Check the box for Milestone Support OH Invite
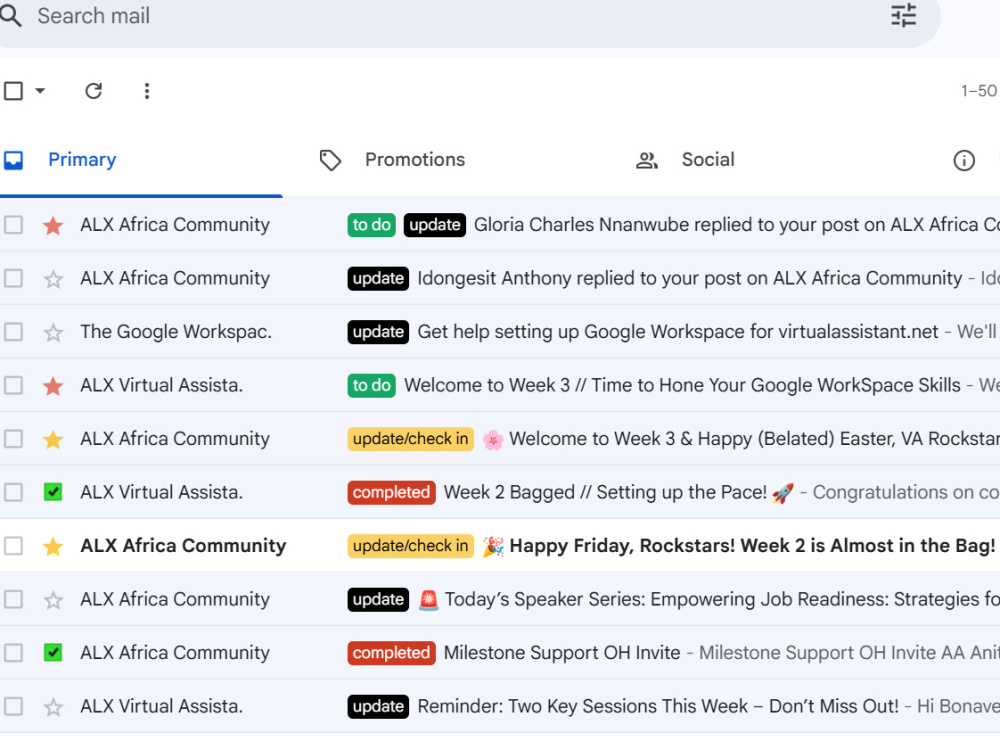1000x750 pixels. pyautogui.click(x=13, y=652)
